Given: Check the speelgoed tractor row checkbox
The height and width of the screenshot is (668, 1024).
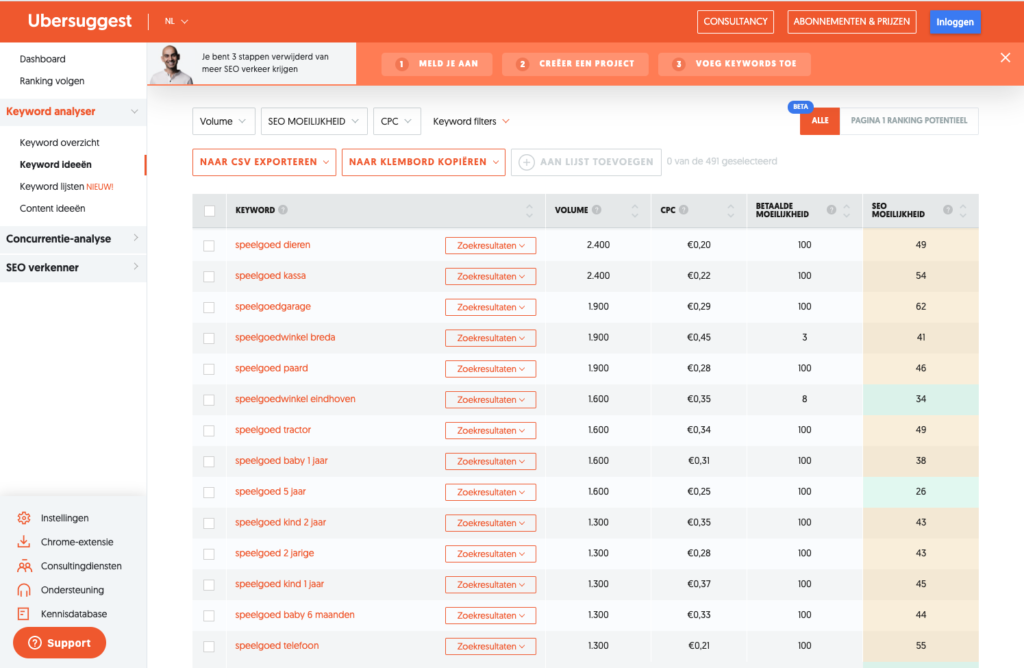Looking at the screenshot, I should [x=209, y=430].
